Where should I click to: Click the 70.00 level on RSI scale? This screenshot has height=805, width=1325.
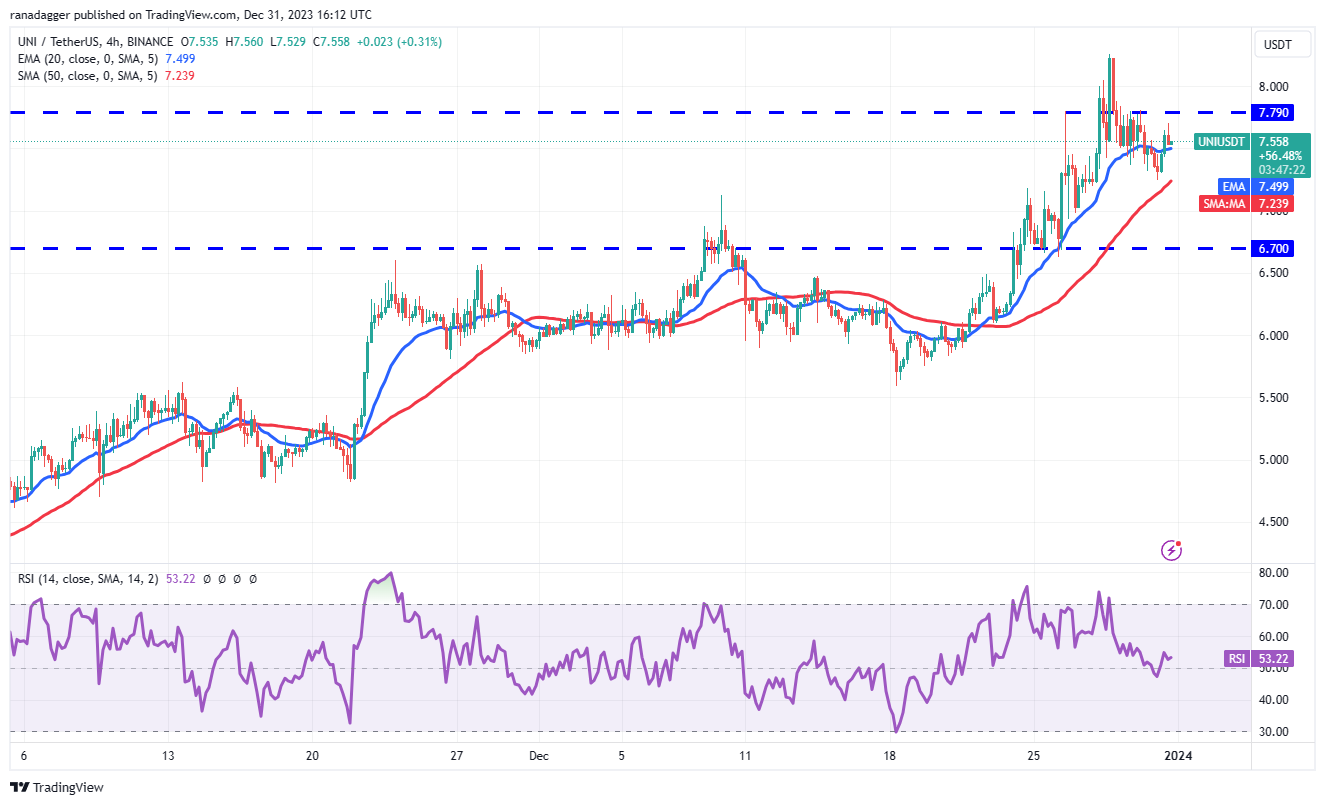pyautogui.click(x=1273, y=604)
